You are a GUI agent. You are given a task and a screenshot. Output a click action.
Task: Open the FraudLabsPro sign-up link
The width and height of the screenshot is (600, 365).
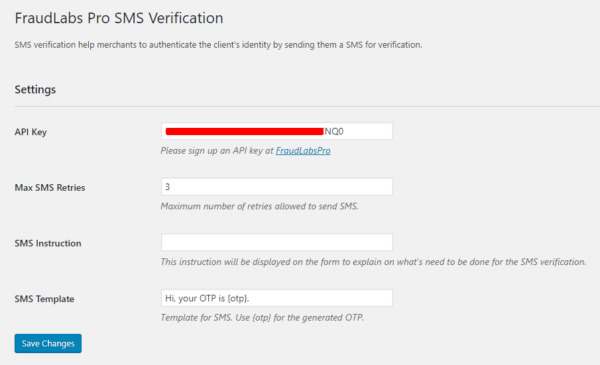303,151
